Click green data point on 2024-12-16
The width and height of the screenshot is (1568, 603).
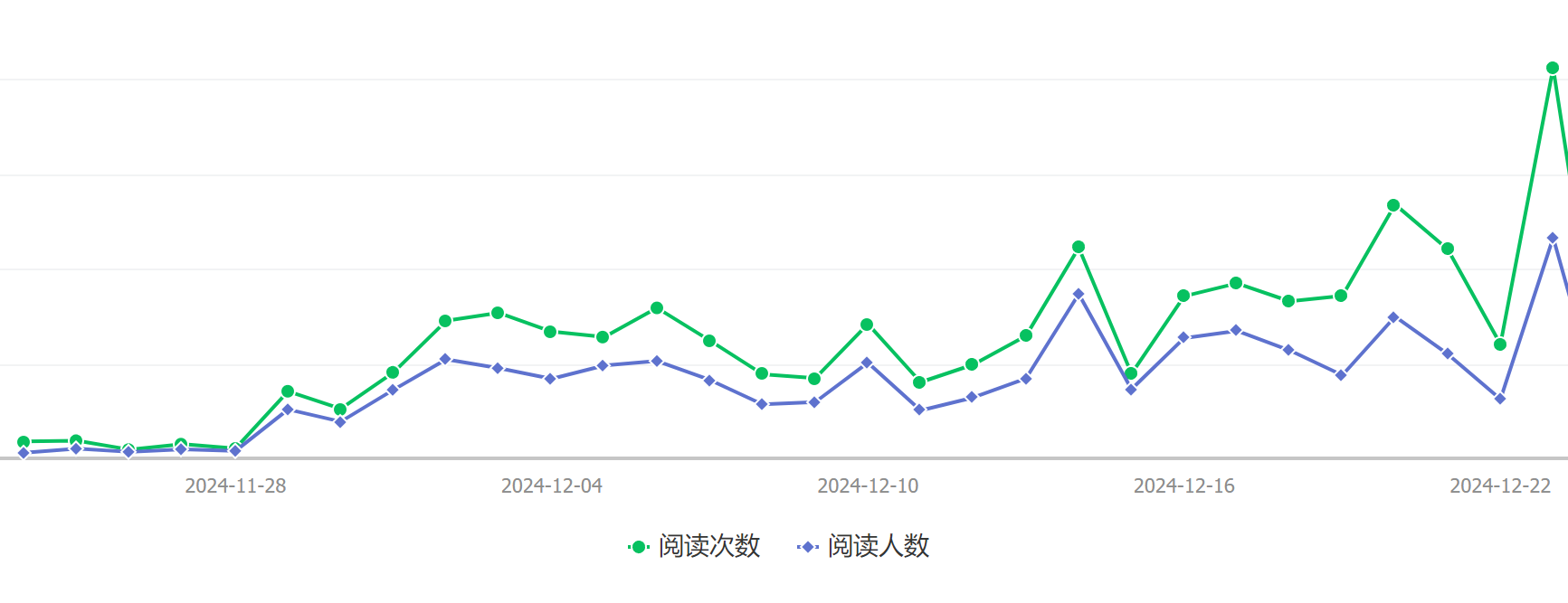[x=1183, y=296]
